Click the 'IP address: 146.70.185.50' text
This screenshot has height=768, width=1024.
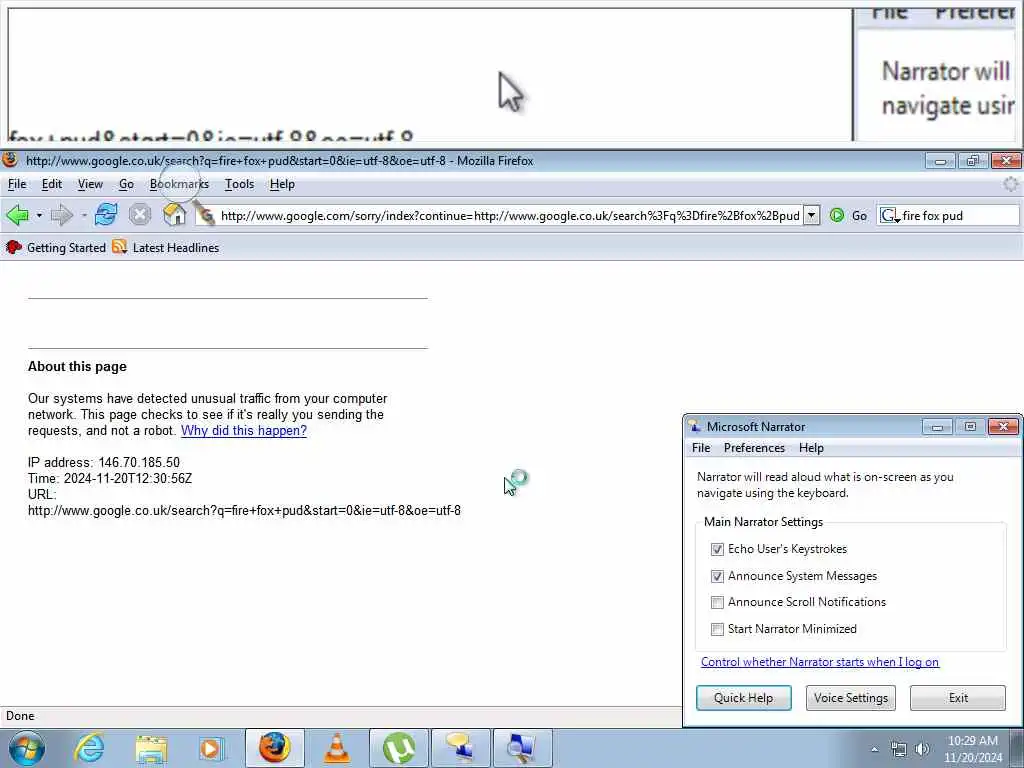[104, 462]
